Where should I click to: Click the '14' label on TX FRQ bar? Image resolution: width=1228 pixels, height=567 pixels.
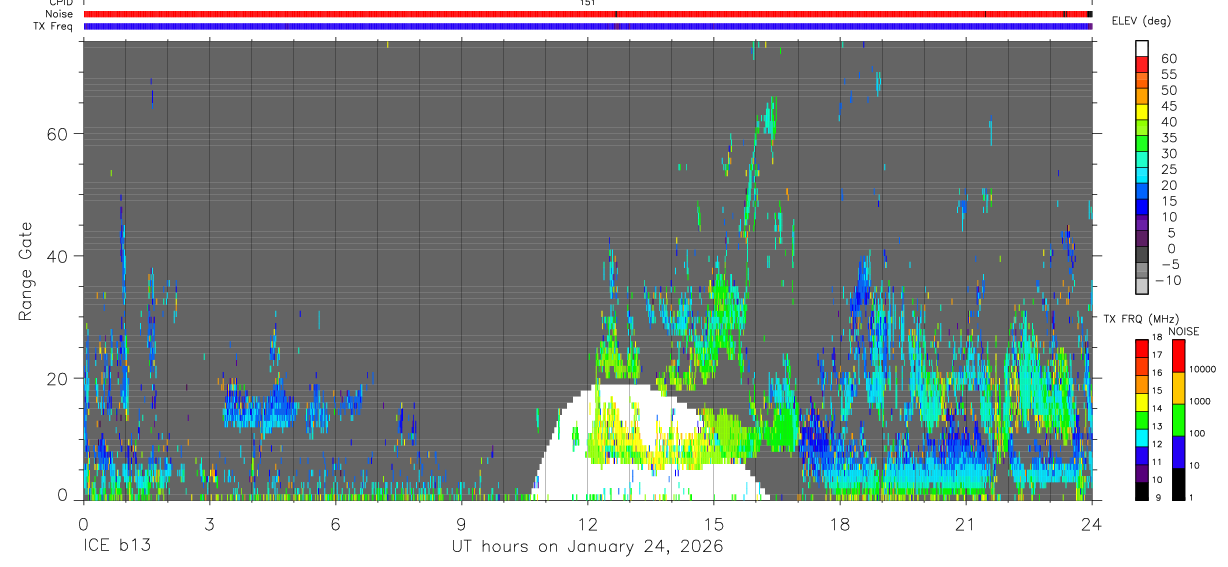(x=1156, y=409)
